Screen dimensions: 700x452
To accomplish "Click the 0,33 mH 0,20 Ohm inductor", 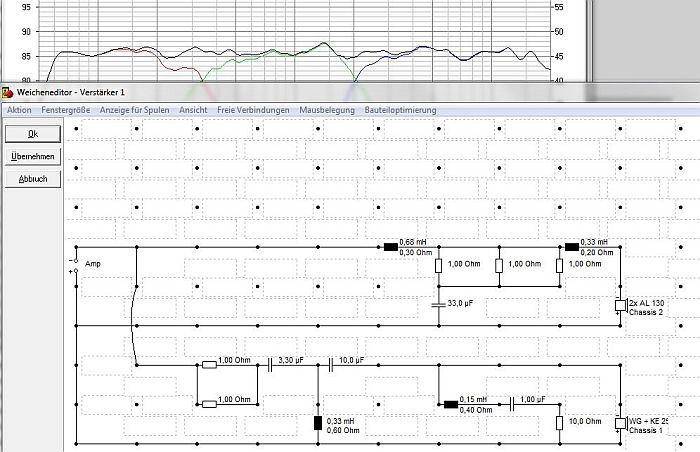I will tap(572, 247).
